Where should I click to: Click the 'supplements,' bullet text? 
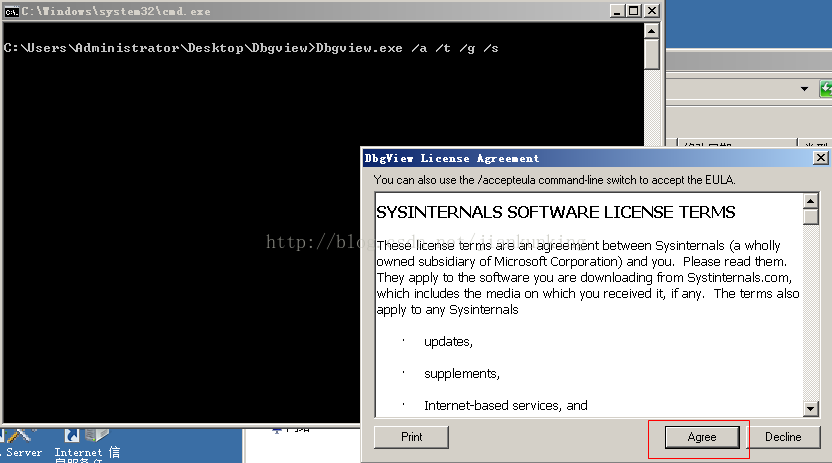(462, 373)
